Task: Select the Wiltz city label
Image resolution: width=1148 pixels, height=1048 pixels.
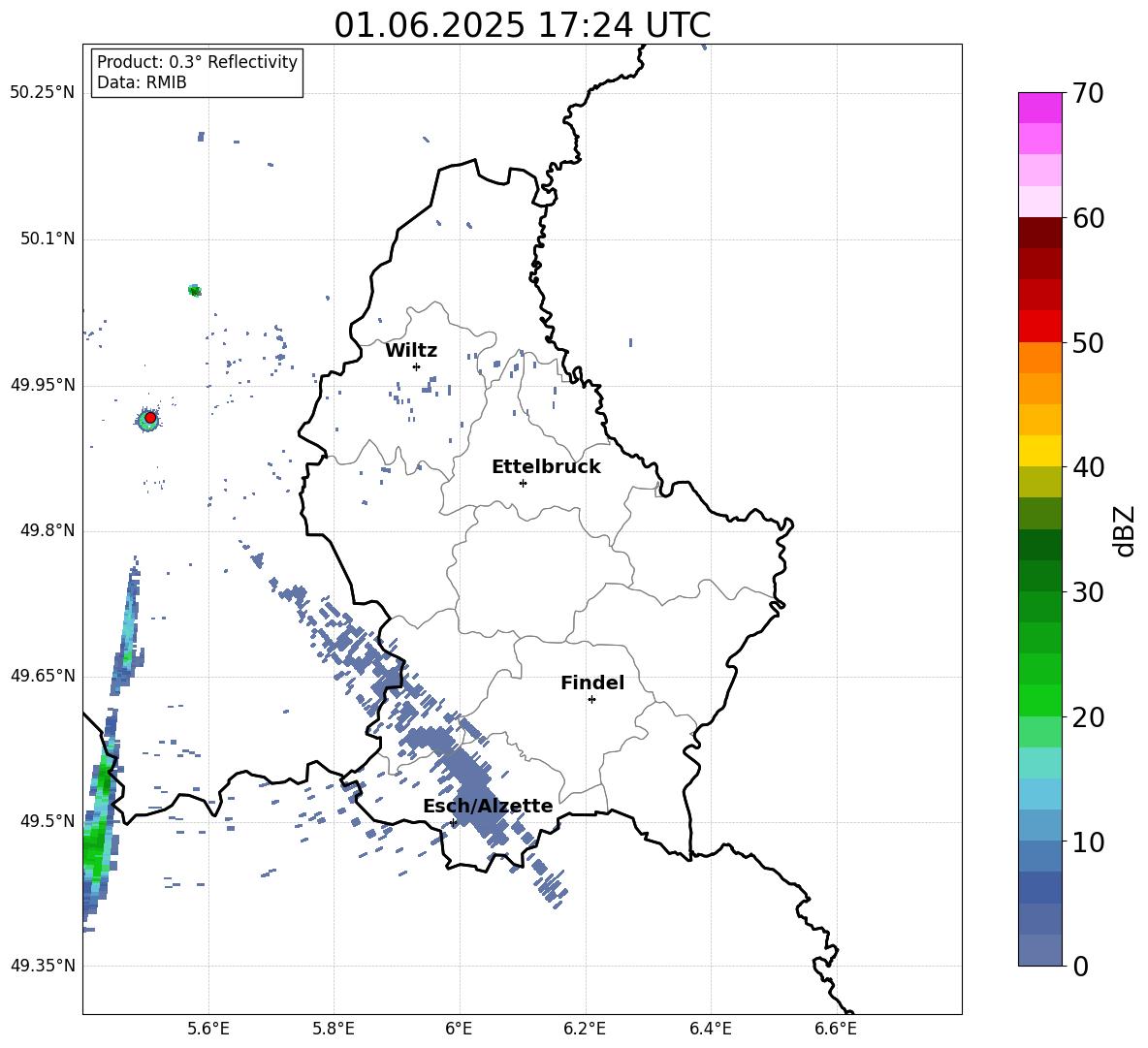Action: click(x=411, y=351)
